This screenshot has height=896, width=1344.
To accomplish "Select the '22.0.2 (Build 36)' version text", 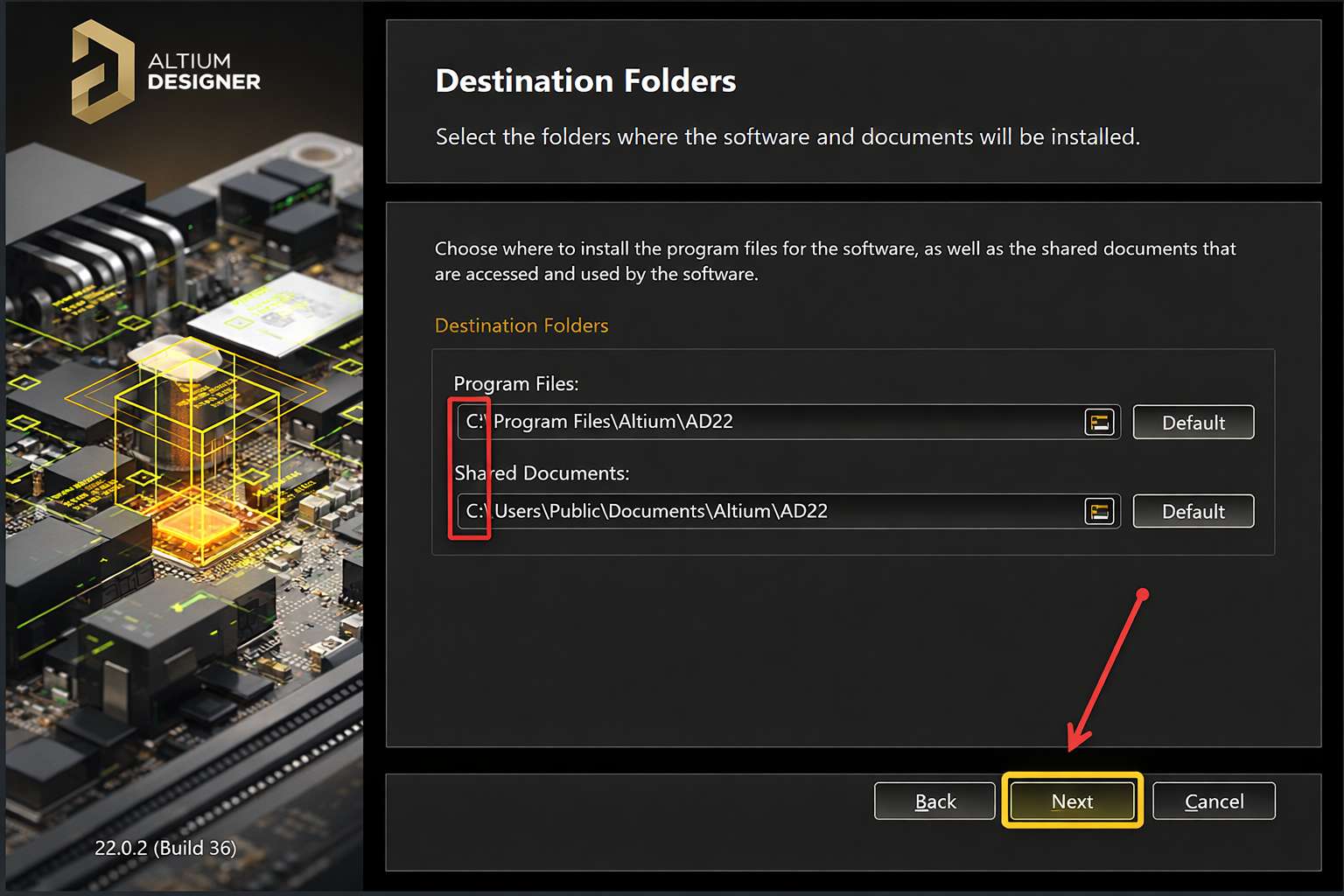I will (165, 848).
